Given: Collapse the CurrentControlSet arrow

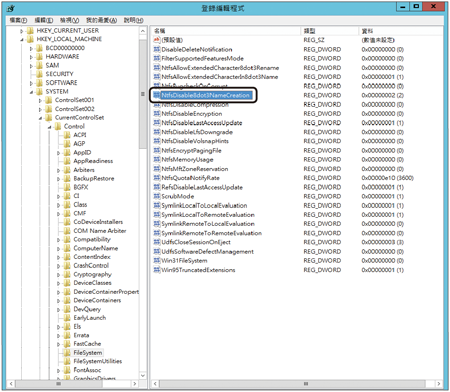Looking at the screenshot, I should point(40,118).
